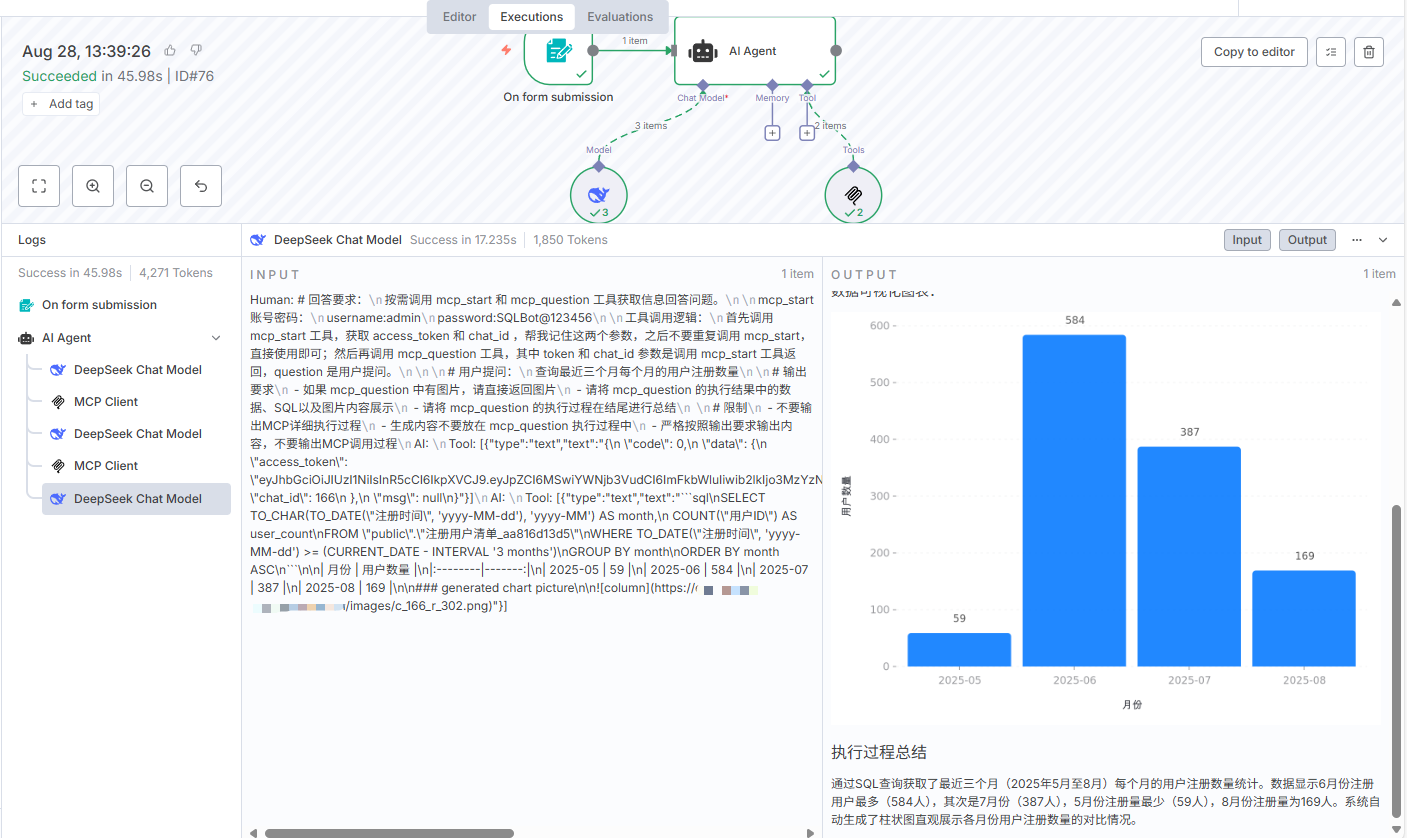Screen dimensions: 1407x838
Task: Click the horizontal scrollbar left arrow
Action: click(254, 832)
